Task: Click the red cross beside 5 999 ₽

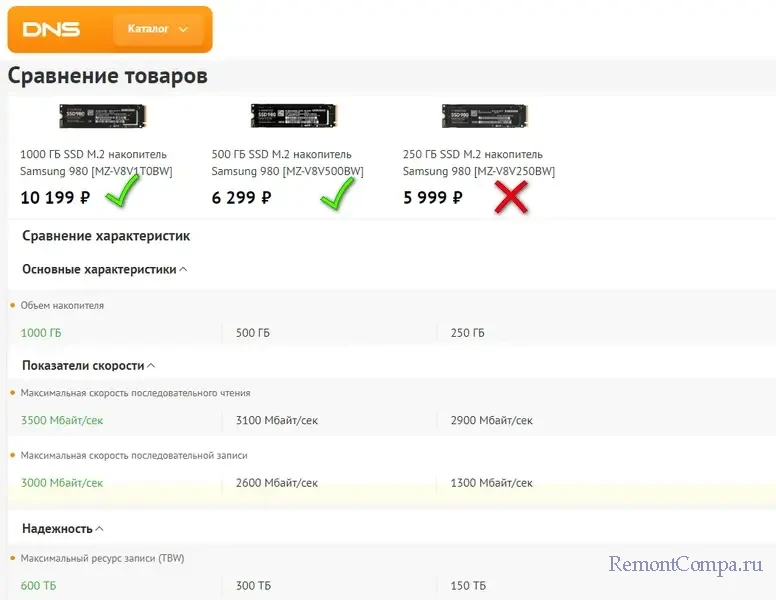Action: tap(510, 197)
